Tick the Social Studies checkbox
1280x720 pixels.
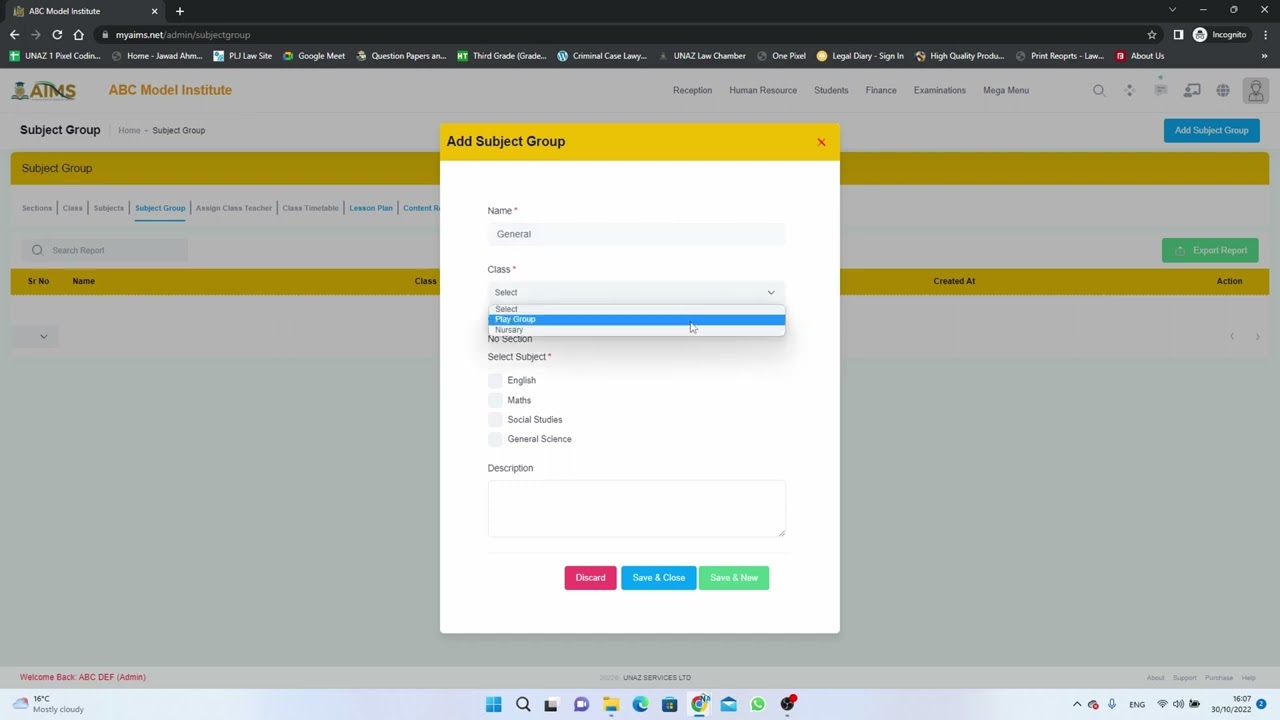pyautogui.click(x=495, y=419)
